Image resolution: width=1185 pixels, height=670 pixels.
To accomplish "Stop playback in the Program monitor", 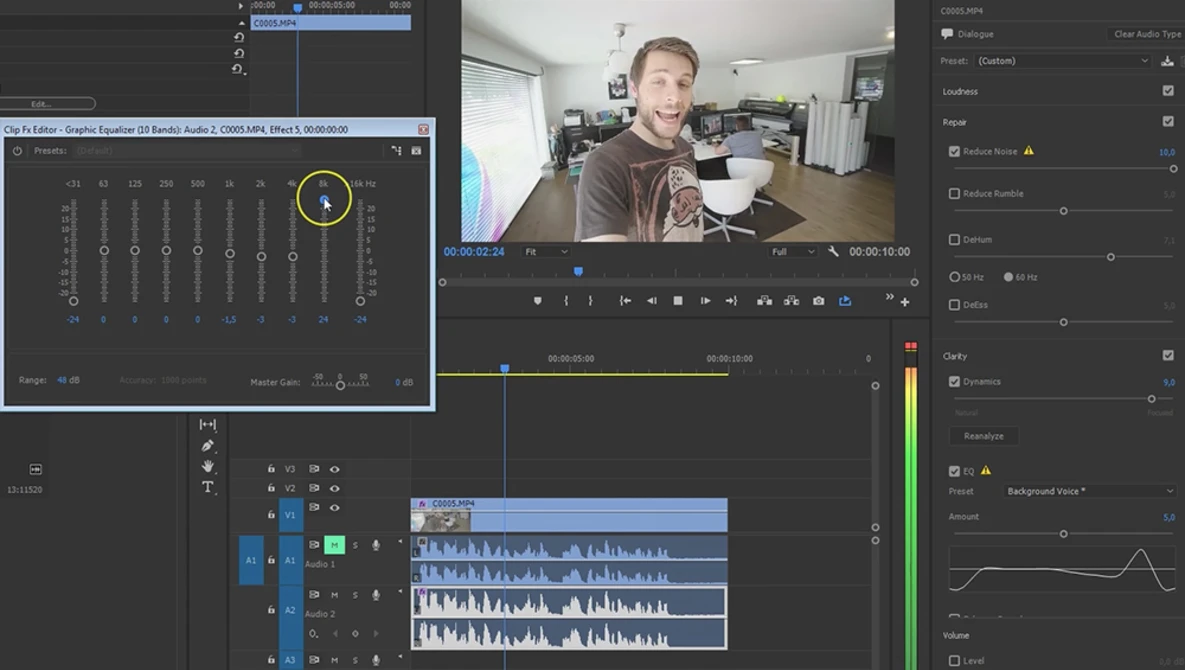I will 678,301.
